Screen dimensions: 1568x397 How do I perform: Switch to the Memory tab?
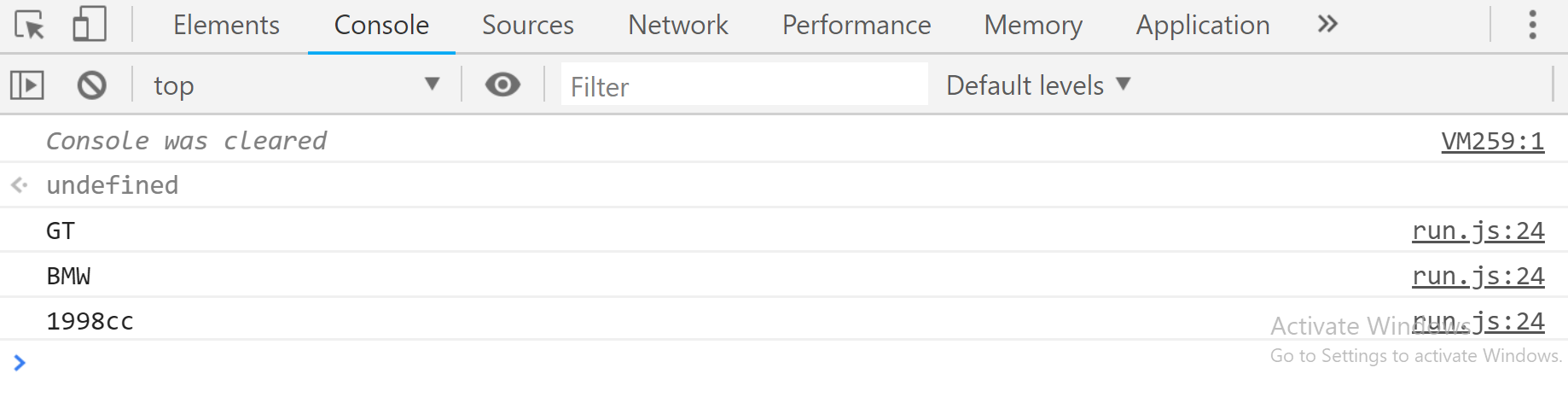click(1033, 26)
